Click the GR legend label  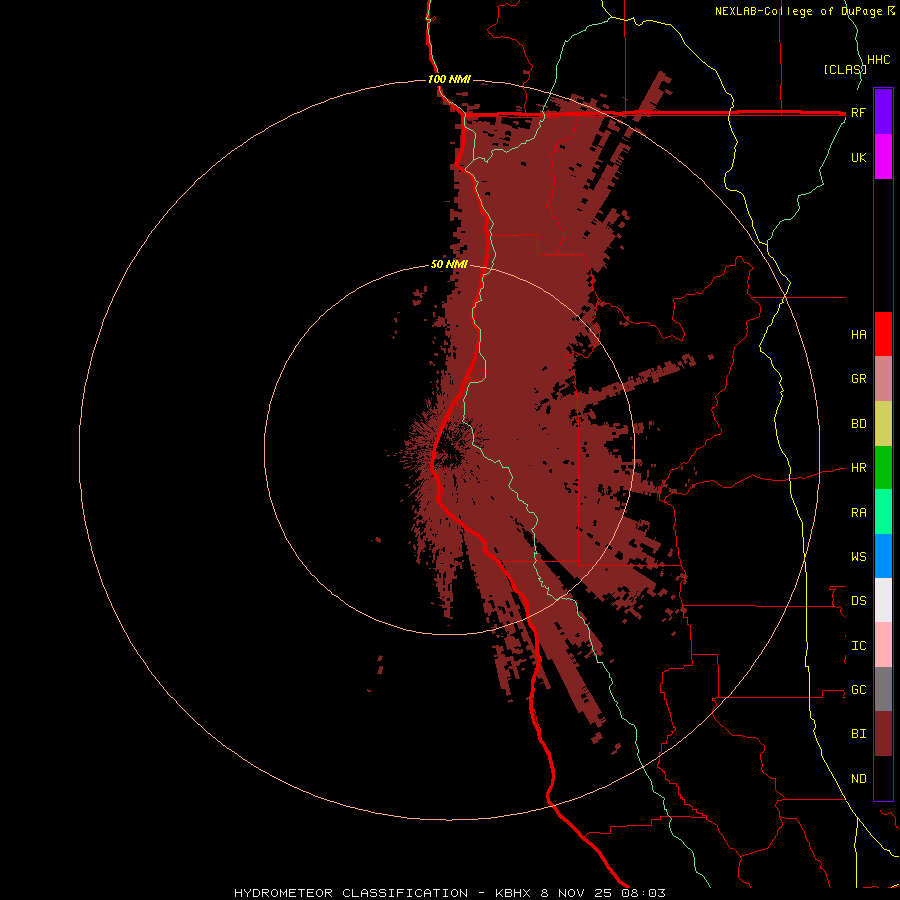[858, 379]
